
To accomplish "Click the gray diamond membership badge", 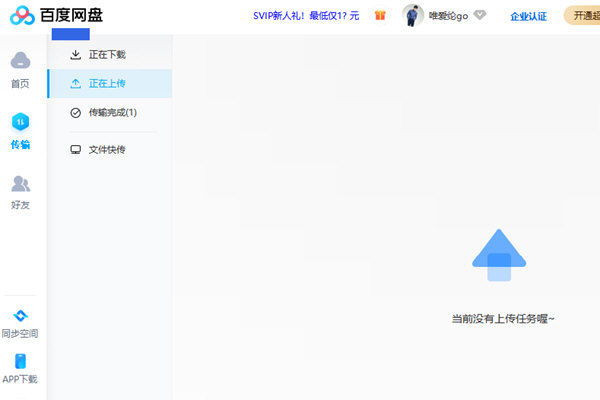I will click(479, 15).
